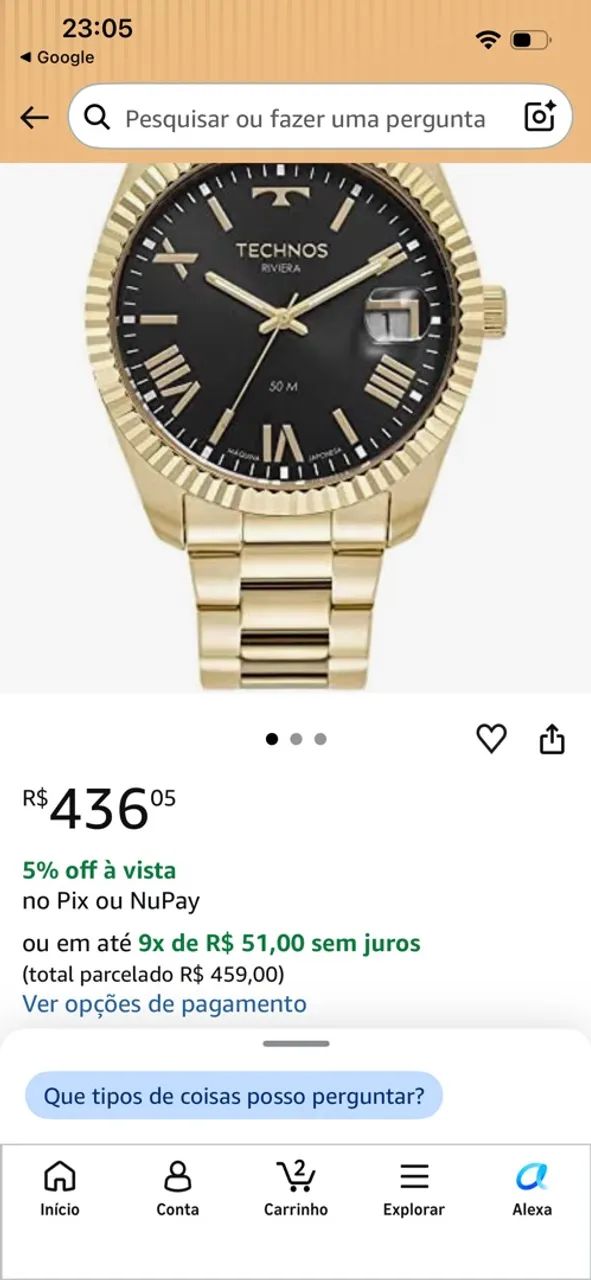Return to Google app breadcrumb
Image resolution: width=591 pixels, height=1280 pixels.
pyautogui.click(x=57, y=57)
